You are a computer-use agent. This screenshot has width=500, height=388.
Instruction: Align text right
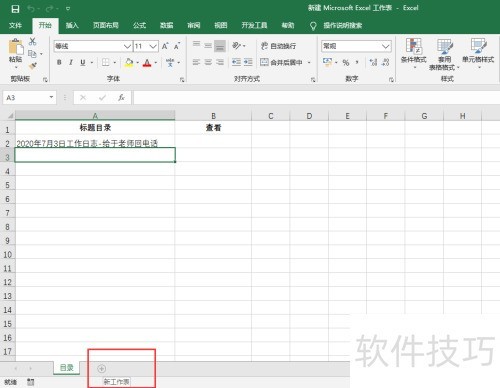tap(220, 62)
